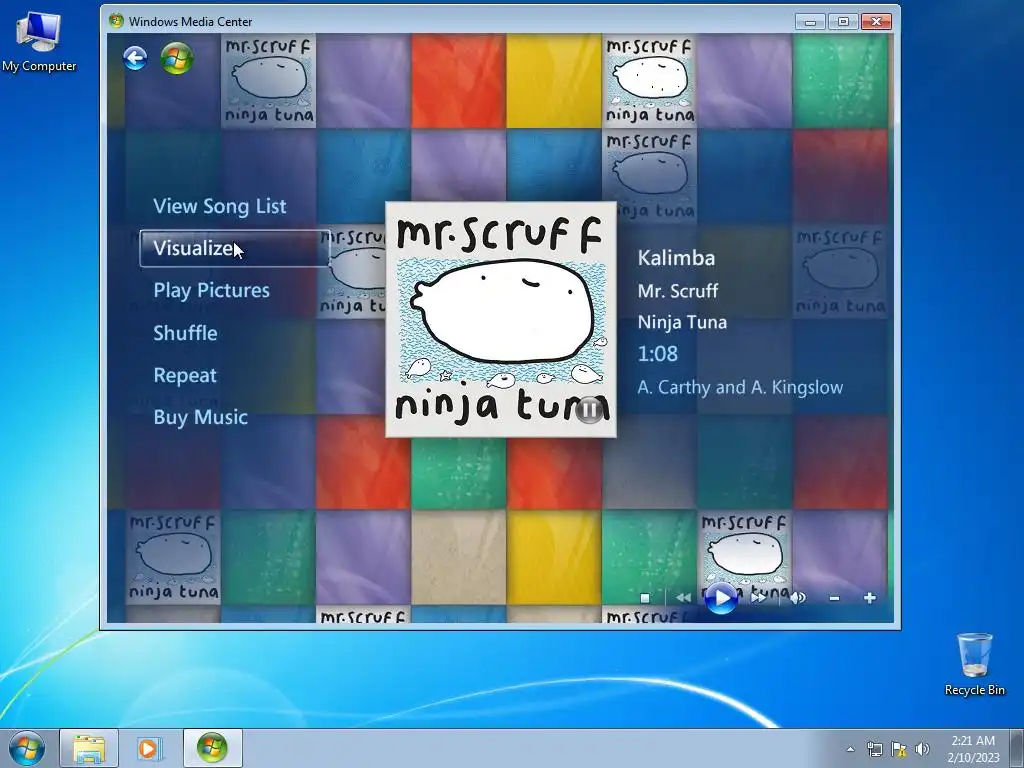Open Buy Music
The image size is (1024, 768).
pyautogui.click(x=200, y=417)
